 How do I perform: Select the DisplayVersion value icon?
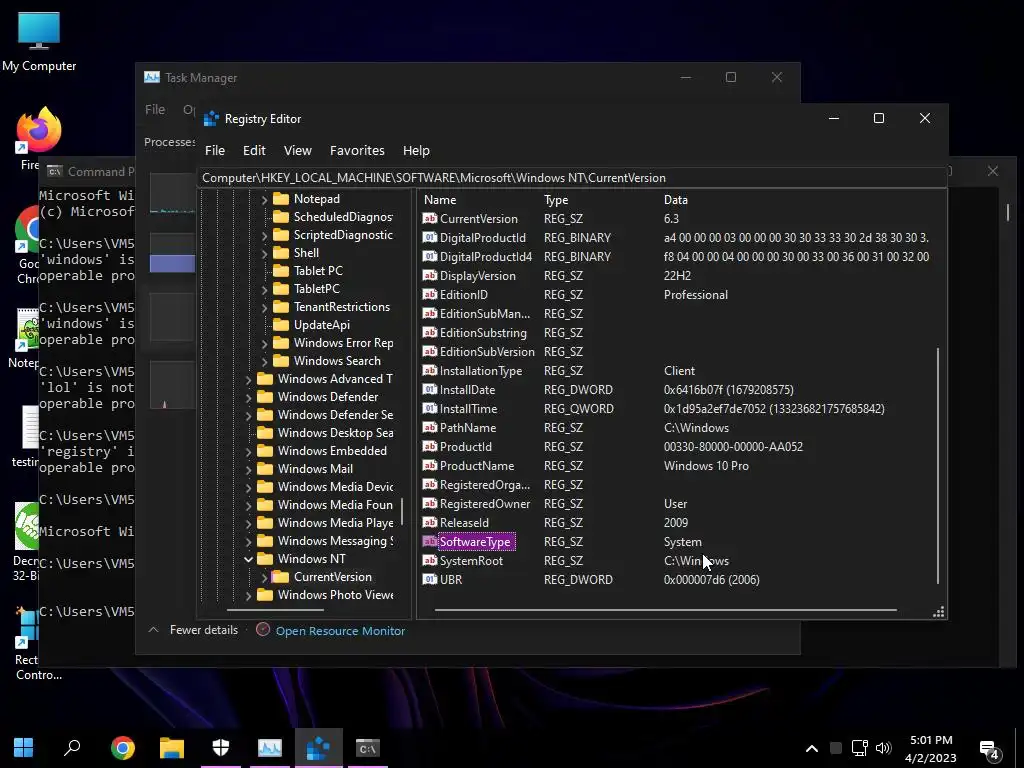point(430,275)
